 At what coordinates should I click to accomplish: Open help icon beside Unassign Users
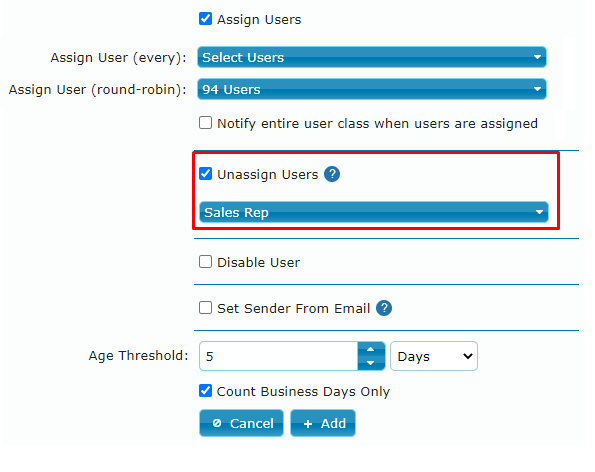(x=332, y=174)
